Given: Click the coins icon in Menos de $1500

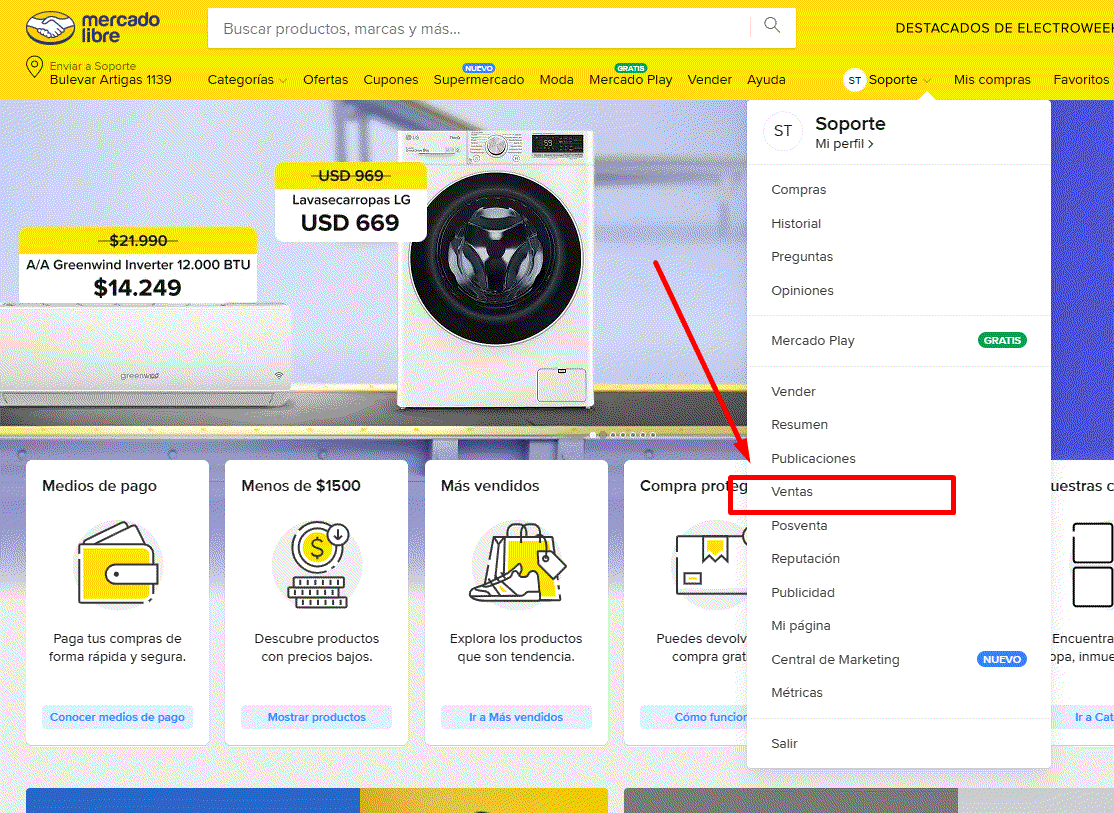Looking at the screenshot, I should click(318, 565).
